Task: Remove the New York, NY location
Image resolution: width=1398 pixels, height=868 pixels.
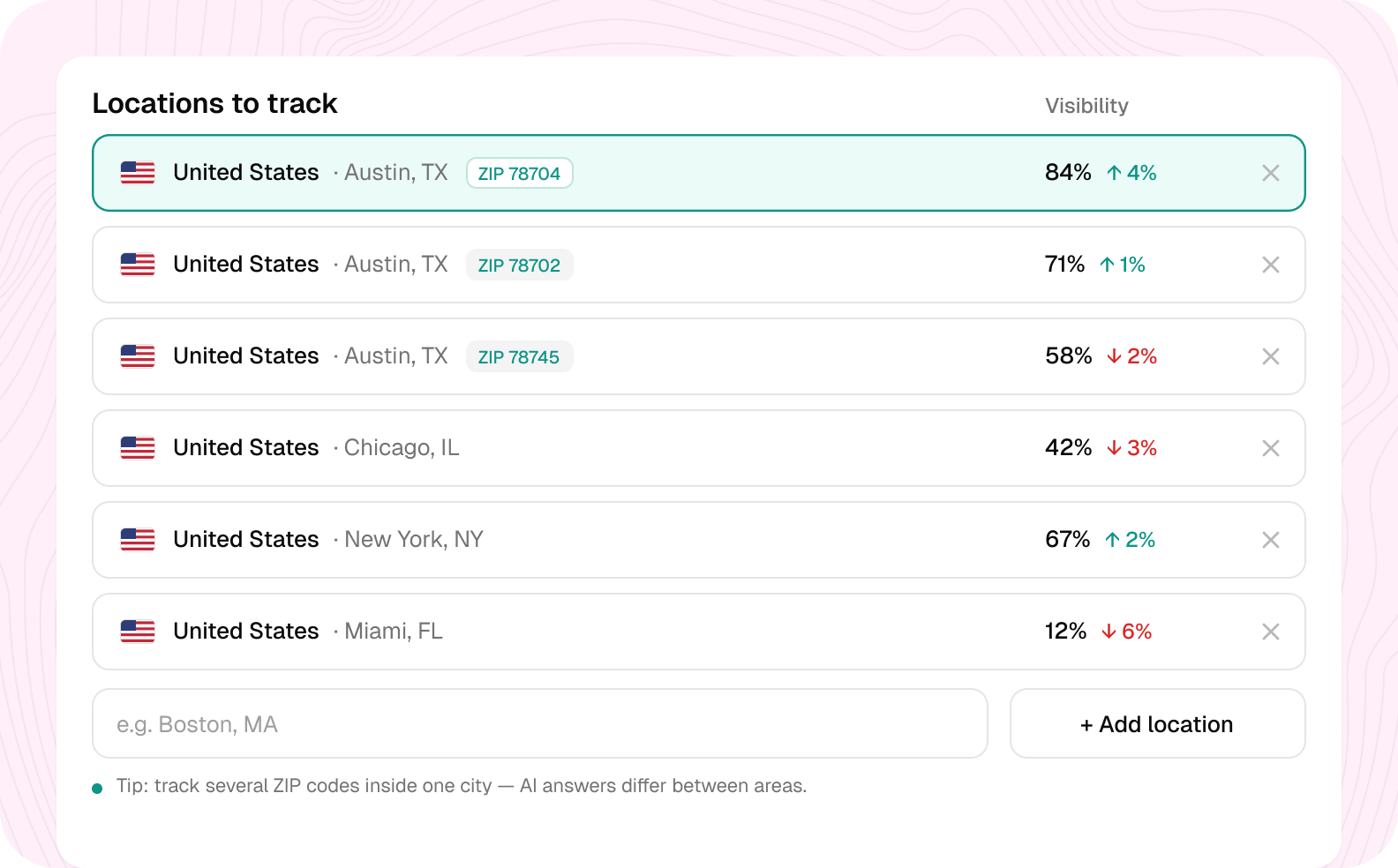Action: tap(1270, 540)
